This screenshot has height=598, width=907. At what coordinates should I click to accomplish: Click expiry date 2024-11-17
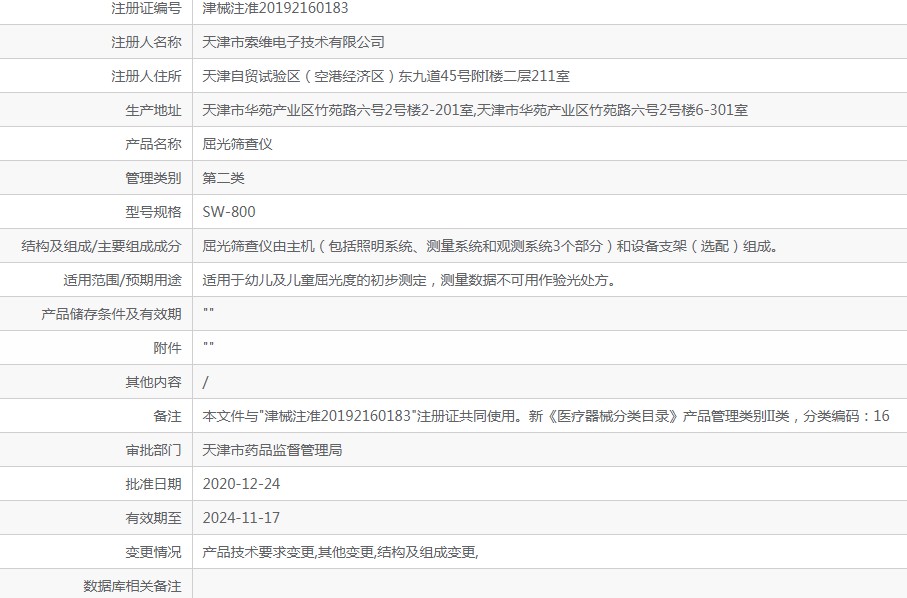click(x=241, y=518)
